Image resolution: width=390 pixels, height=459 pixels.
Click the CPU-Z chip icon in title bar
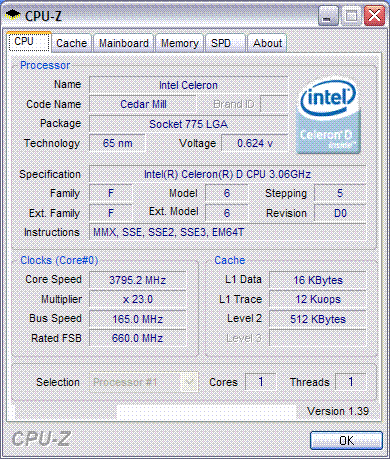(x=13, y=15)
